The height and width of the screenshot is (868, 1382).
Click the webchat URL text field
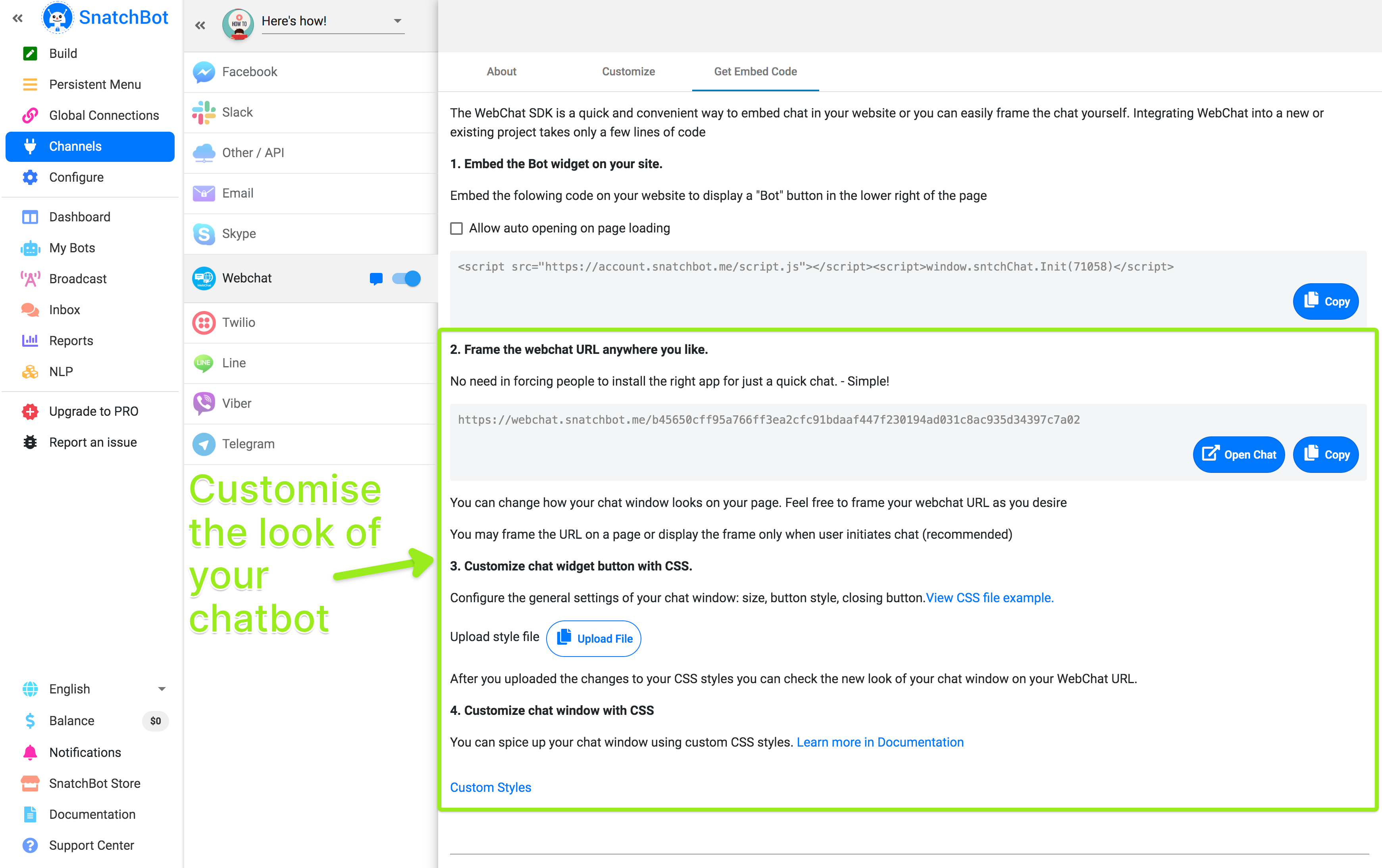[x=768, y=420]
